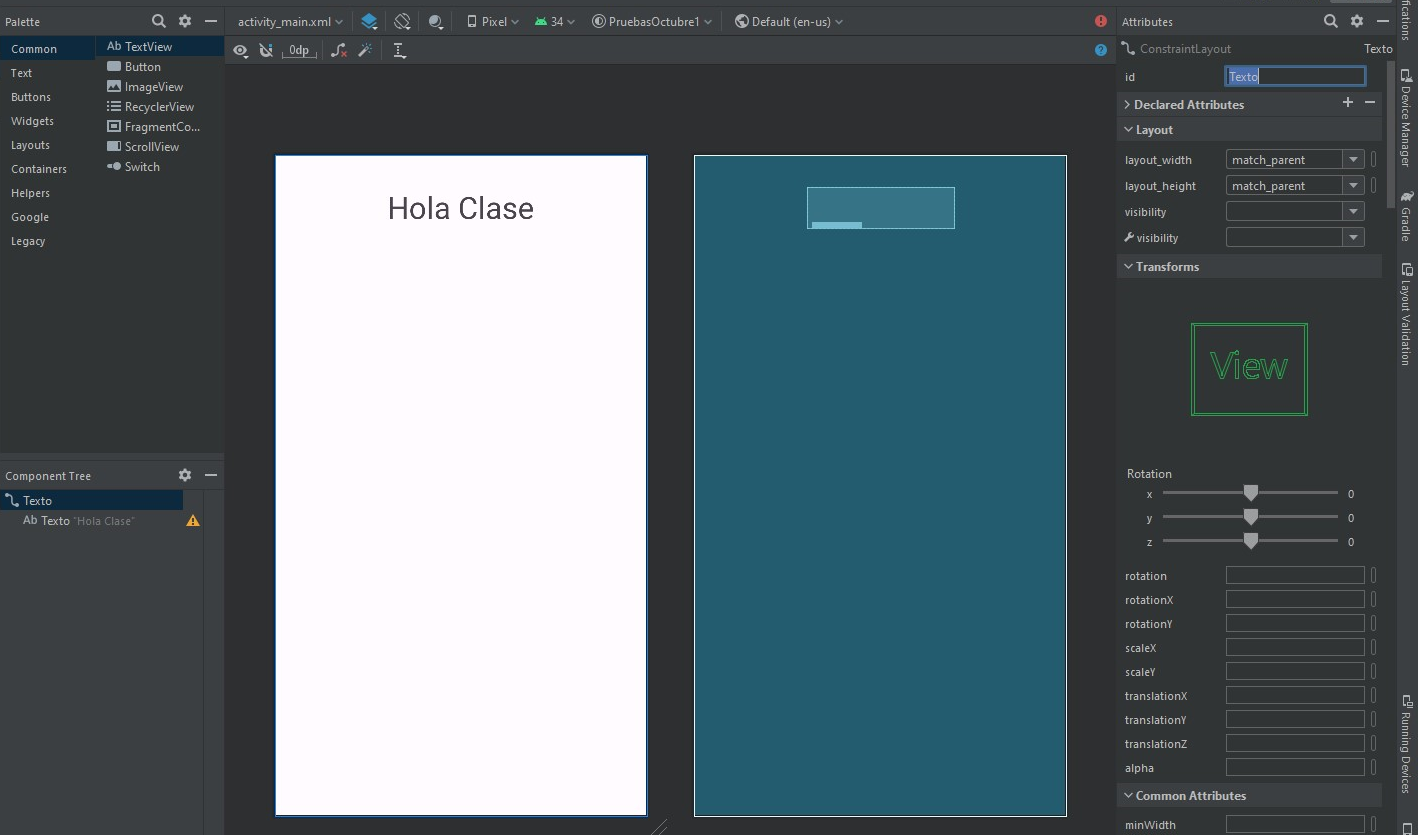Toggle autoconnect to parent magnet
This screenshot has height=835, width=1418.
click(266, 50)
